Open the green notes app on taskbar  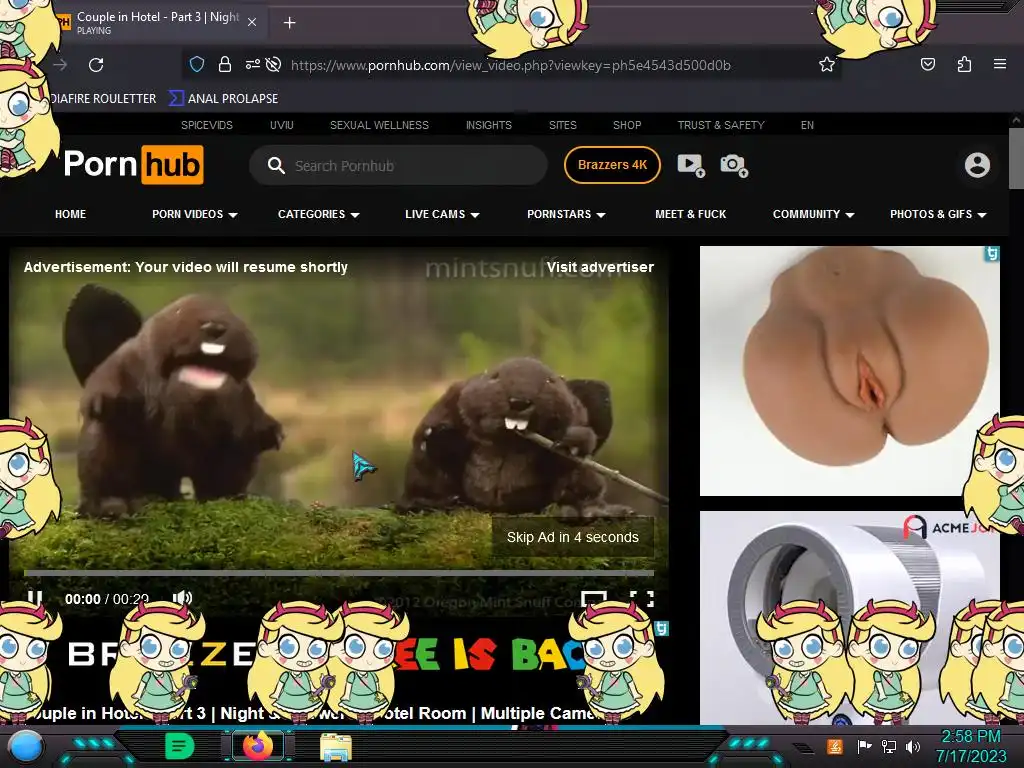[x=180, y=746]
